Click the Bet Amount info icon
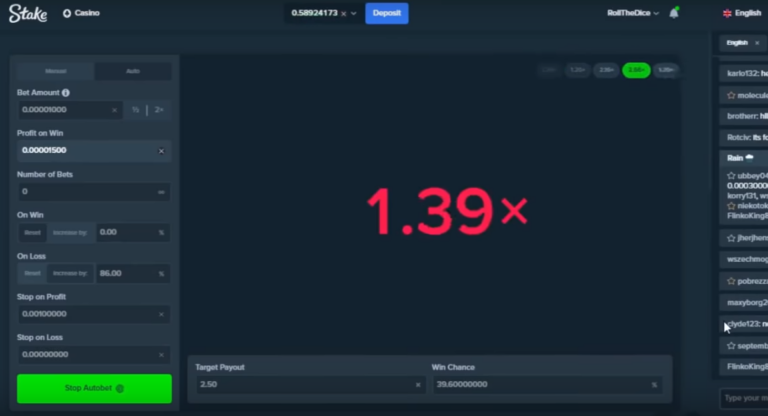768x416 pixels. tap(66, 93)
